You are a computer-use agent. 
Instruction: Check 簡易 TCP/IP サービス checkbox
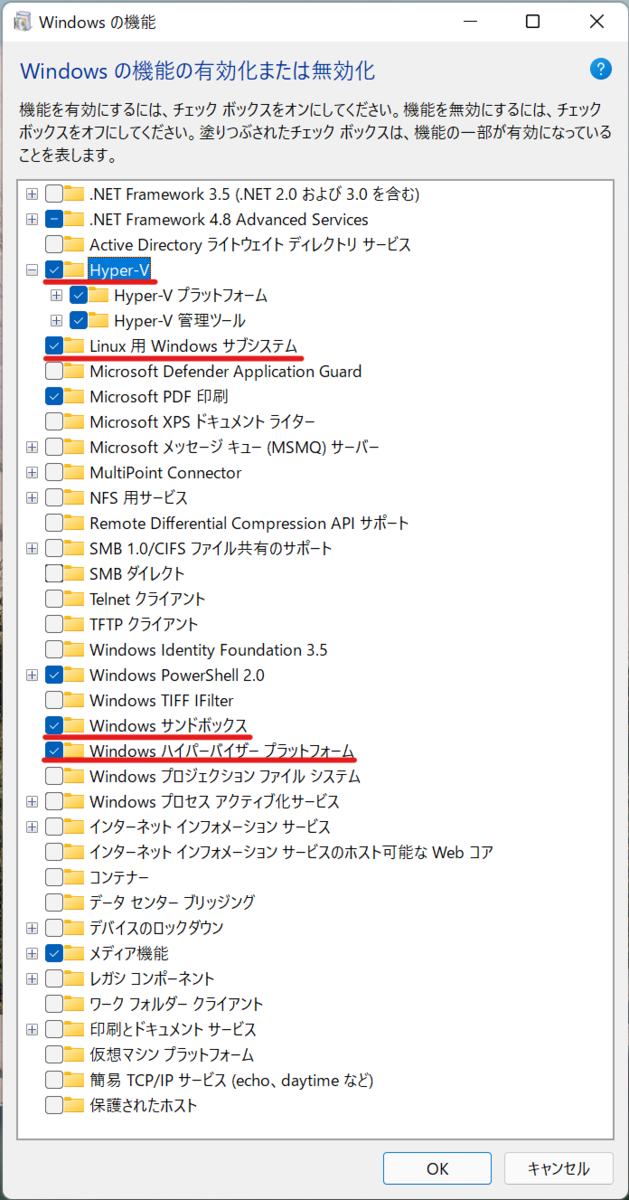[54, 1080]
